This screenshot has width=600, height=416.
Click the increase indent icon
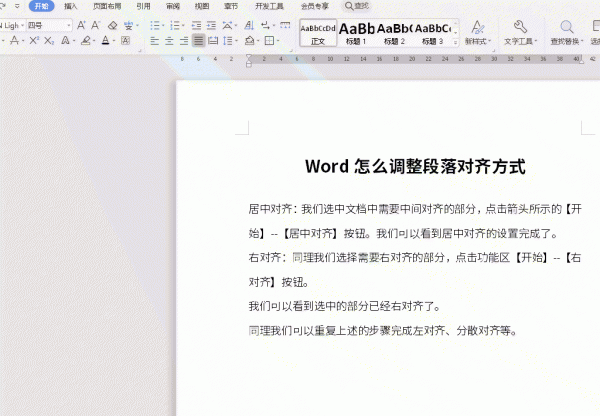point(211,26)
